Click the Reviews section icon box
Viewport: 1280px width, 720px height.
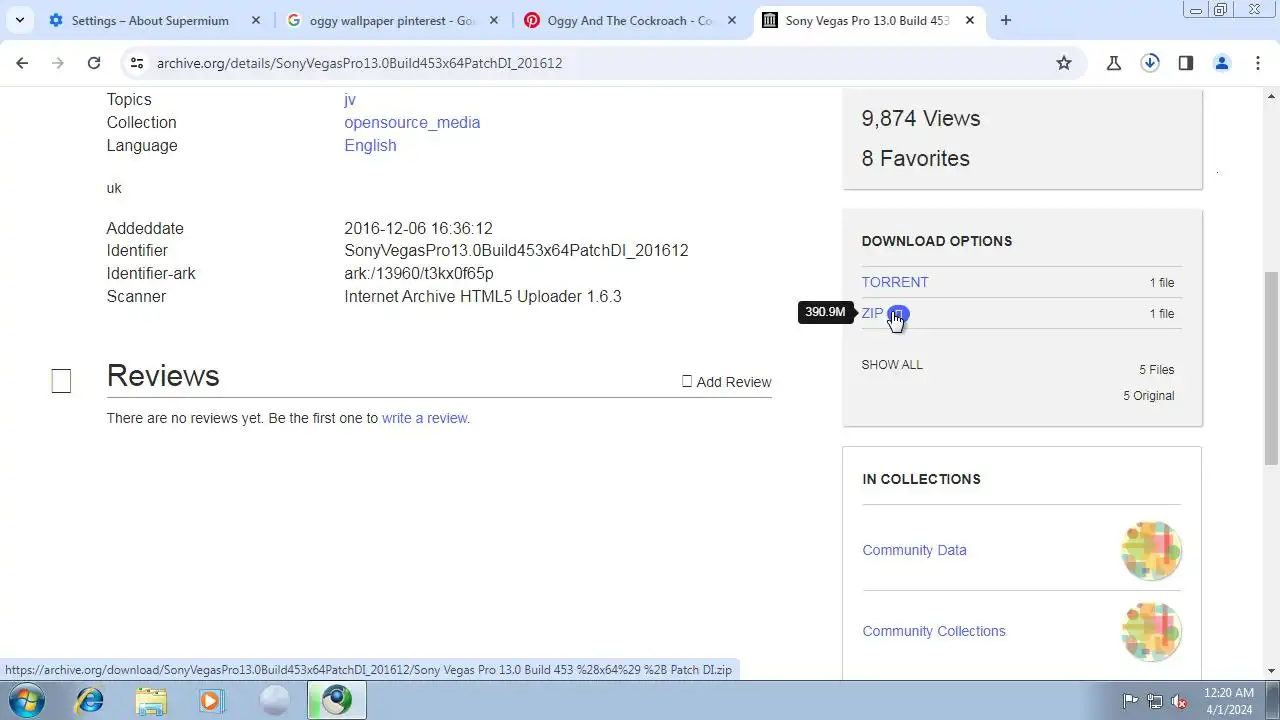61,381
